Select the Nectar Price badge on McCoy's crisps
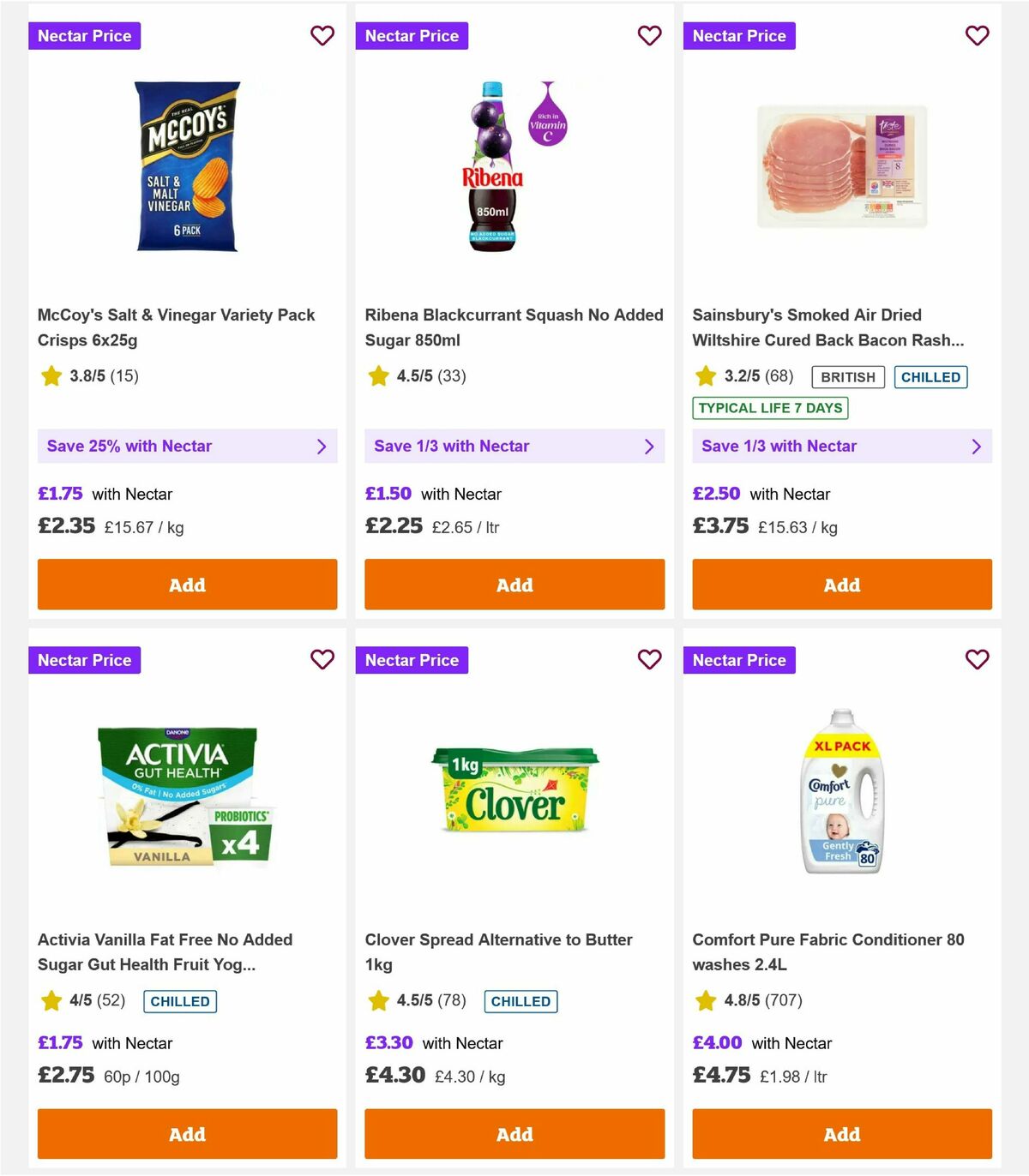The width and height of the screenshot is (1029, 1176). pyautogui.click(x=85, y=36)
